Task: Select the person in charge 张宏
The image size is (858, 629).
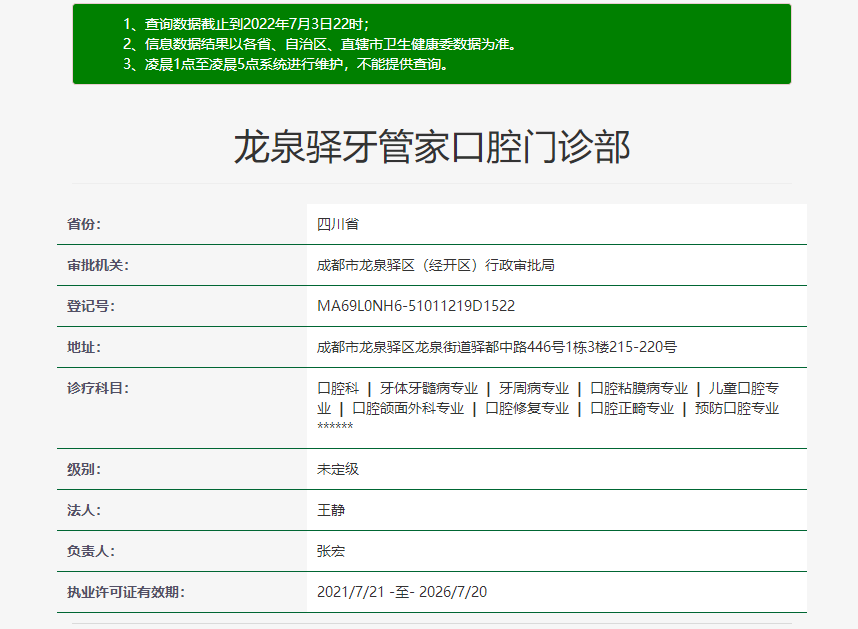Action: coord(331,551)
